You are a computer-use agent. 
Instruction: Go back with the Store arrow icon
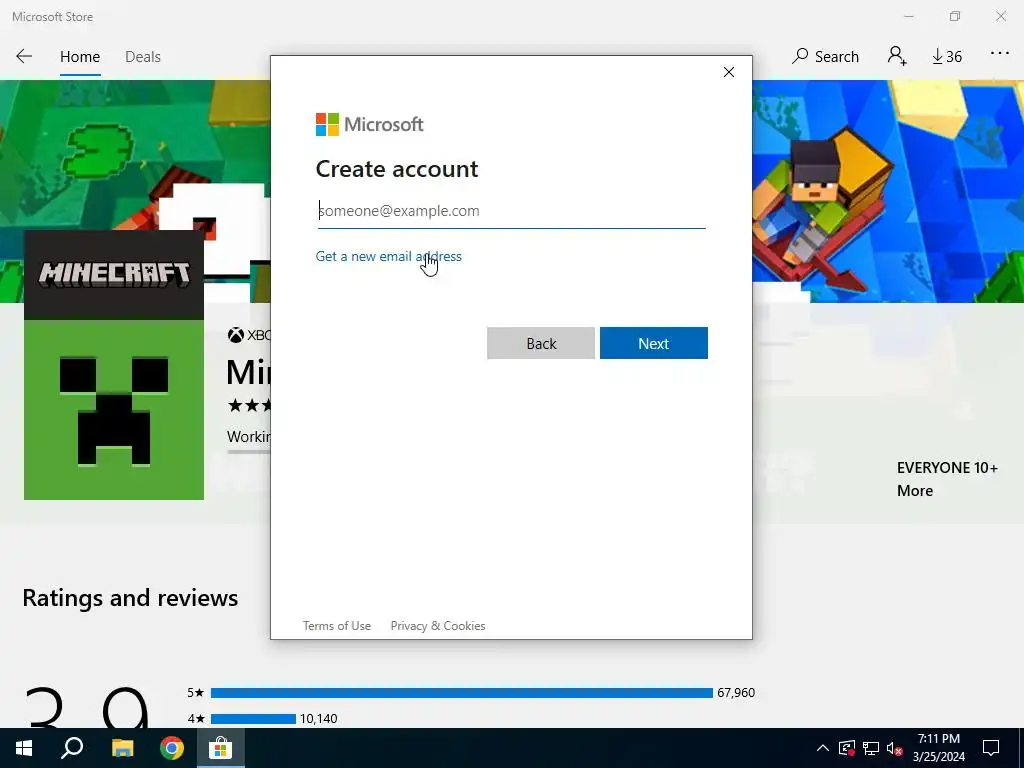(24, 56)
